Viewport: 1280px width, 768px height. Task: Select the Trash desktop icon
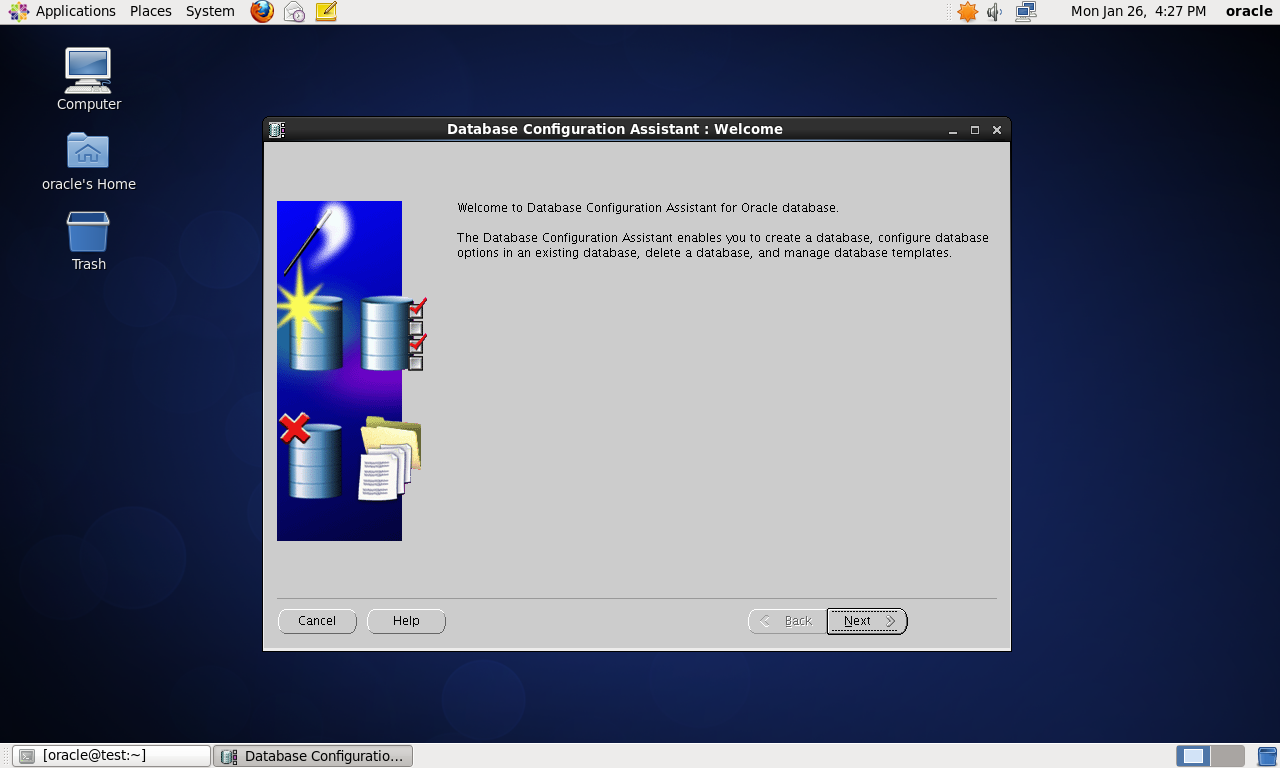coord(89,241)
